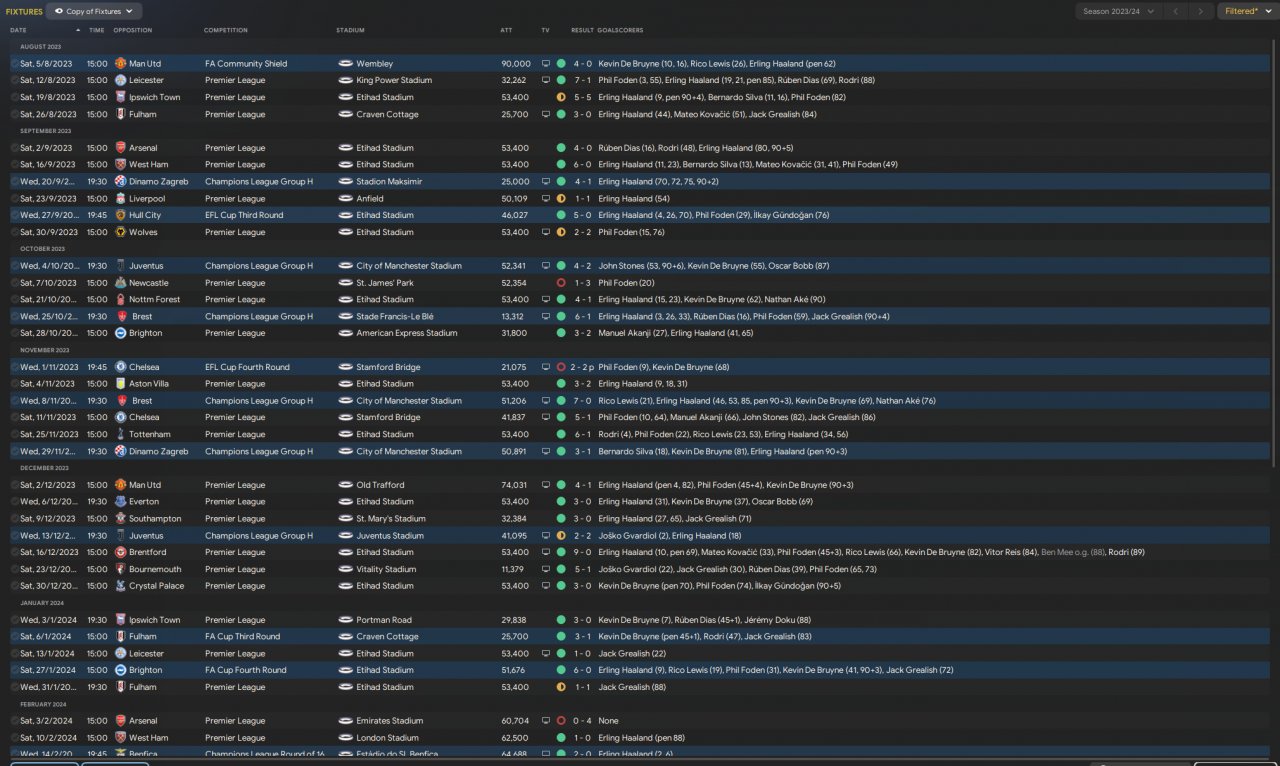
Task: Tick the selection circle for Sat, 2/9/2023 fixture
Action: 14,148
